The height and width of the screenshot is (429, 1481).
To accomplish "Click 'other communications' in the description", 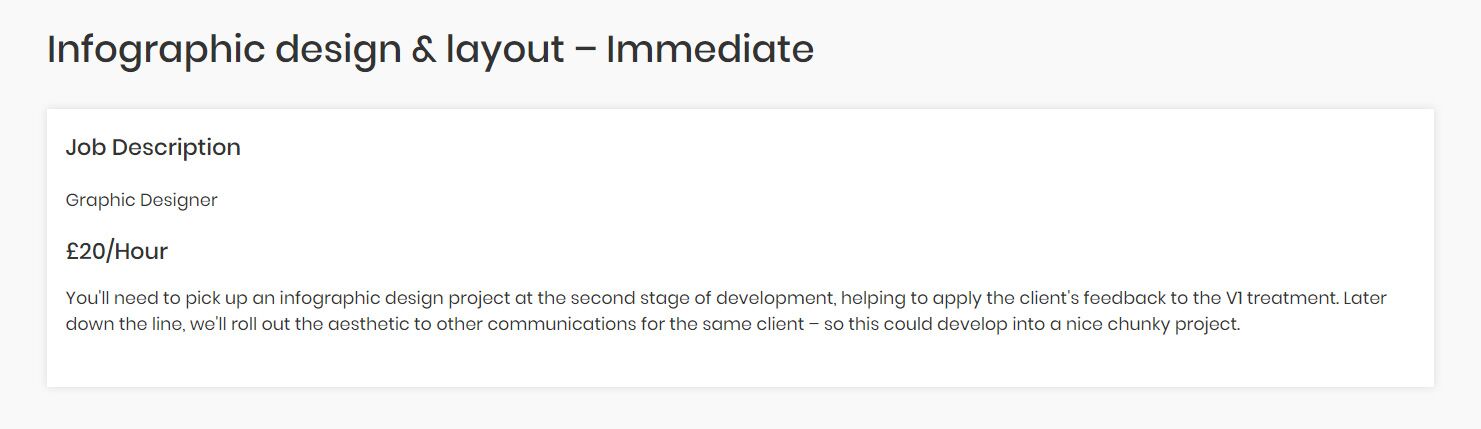I will coord(560,325).
